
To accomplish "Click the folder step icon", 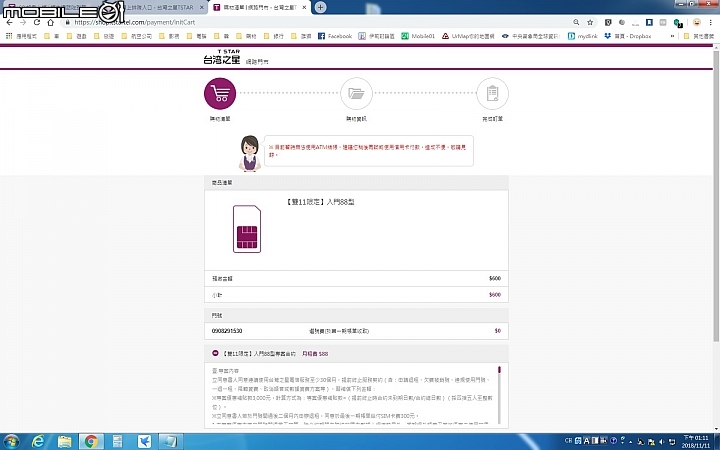I will point(356,94).
